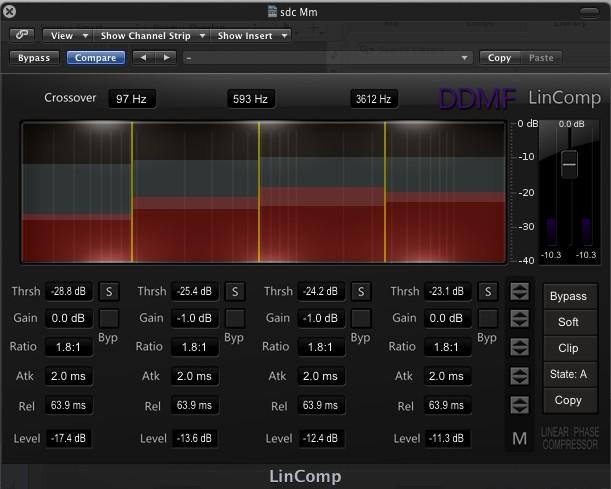Click gain row up/down stepper
Screen dimensions: 611x489
[x=519, y=319]
